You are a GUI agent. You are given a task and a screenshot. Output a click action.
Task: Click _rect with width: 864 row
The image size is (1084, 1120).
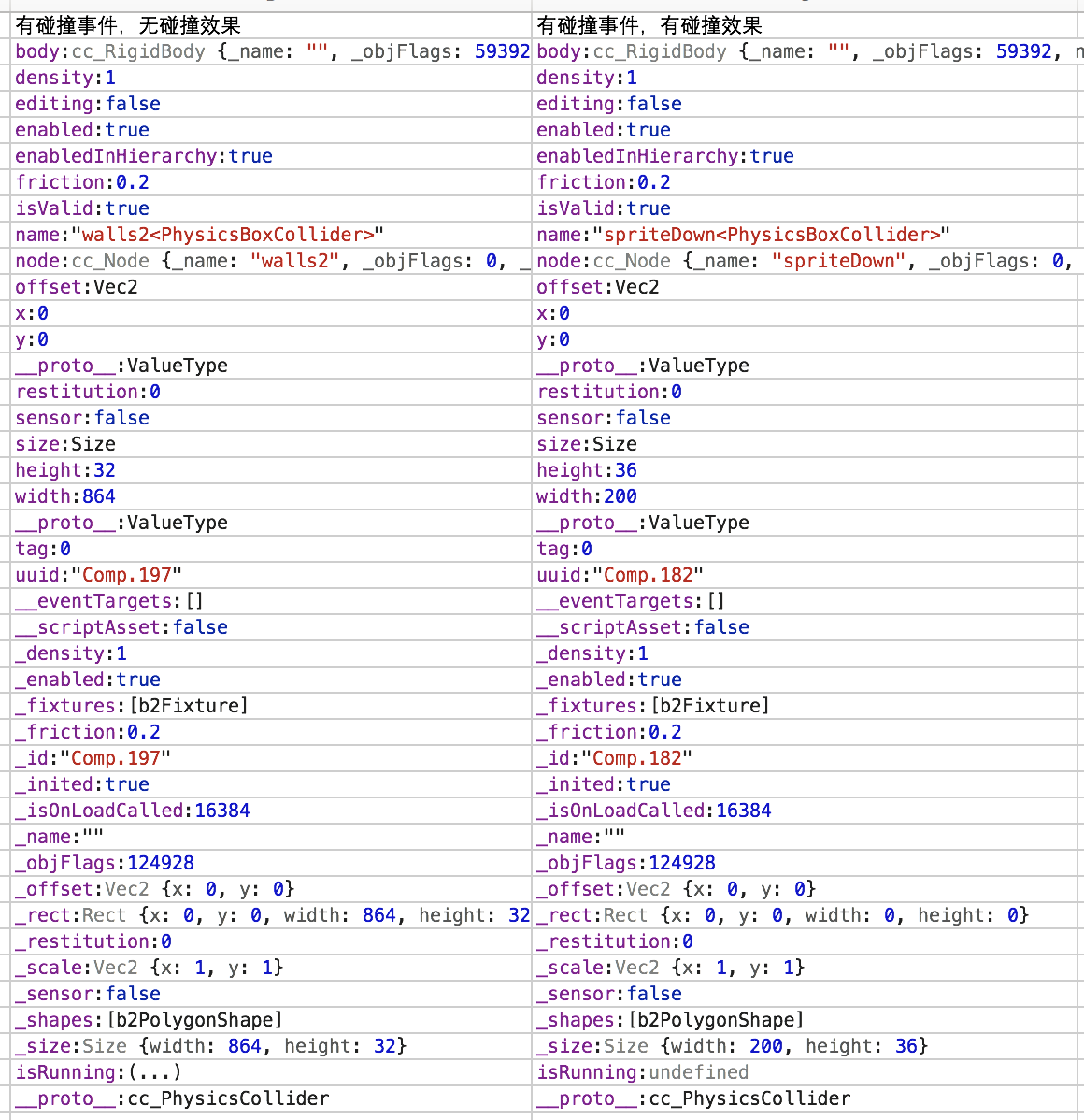click(271, 915)
